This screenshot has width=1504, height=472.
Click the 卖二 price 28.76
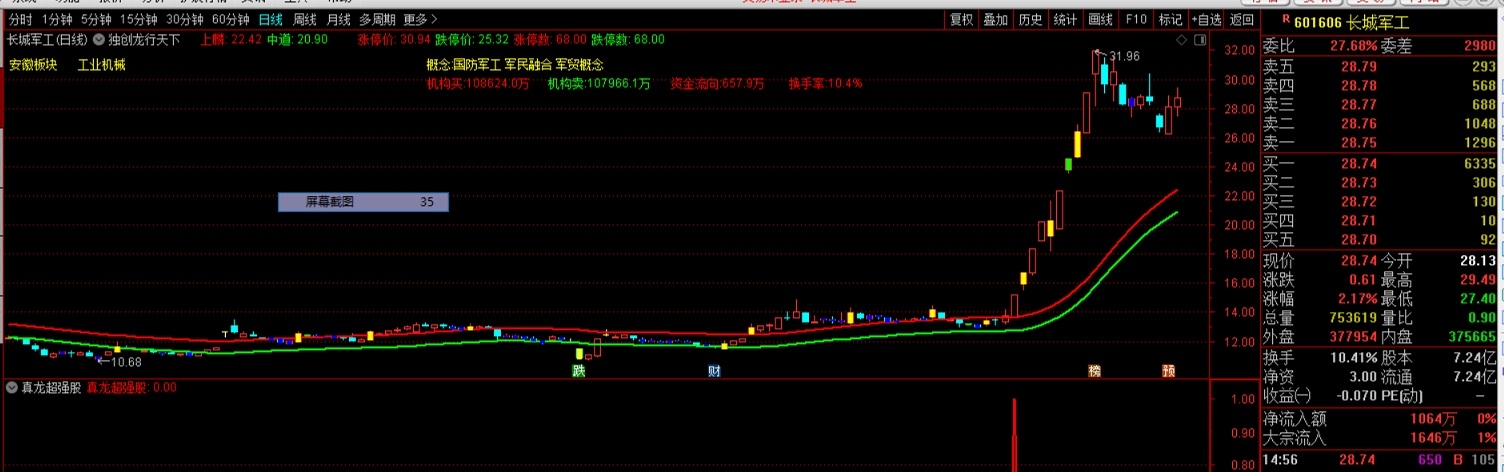[1359, 123]
